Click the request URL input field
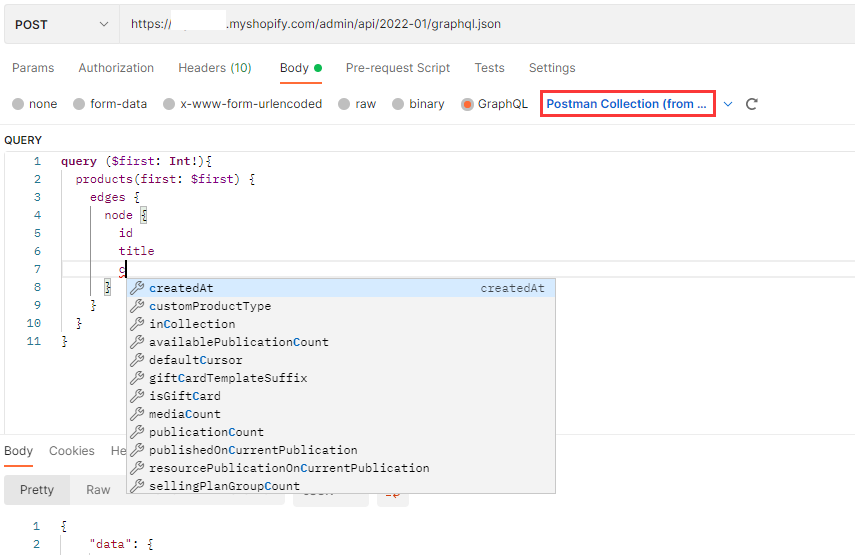Screen dimensions: 855x555 (x=480, y=24)
